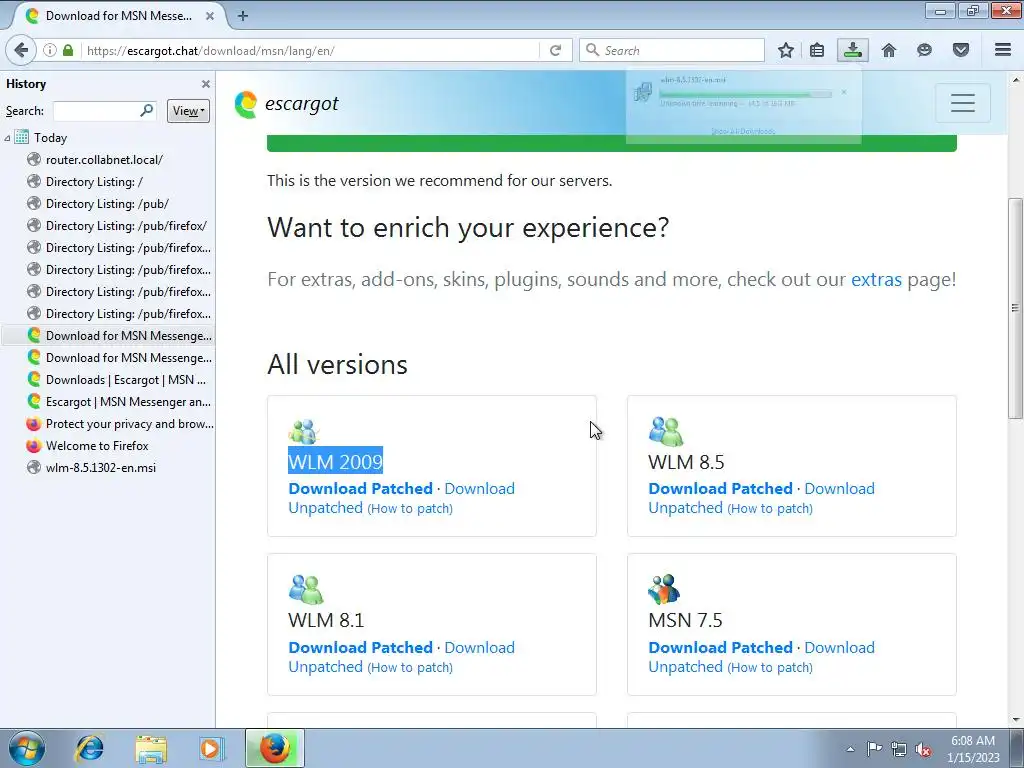This screenshot has width=1024, height=768.
Task: Click the Firefox back arrow button
Action: (21, 50)
